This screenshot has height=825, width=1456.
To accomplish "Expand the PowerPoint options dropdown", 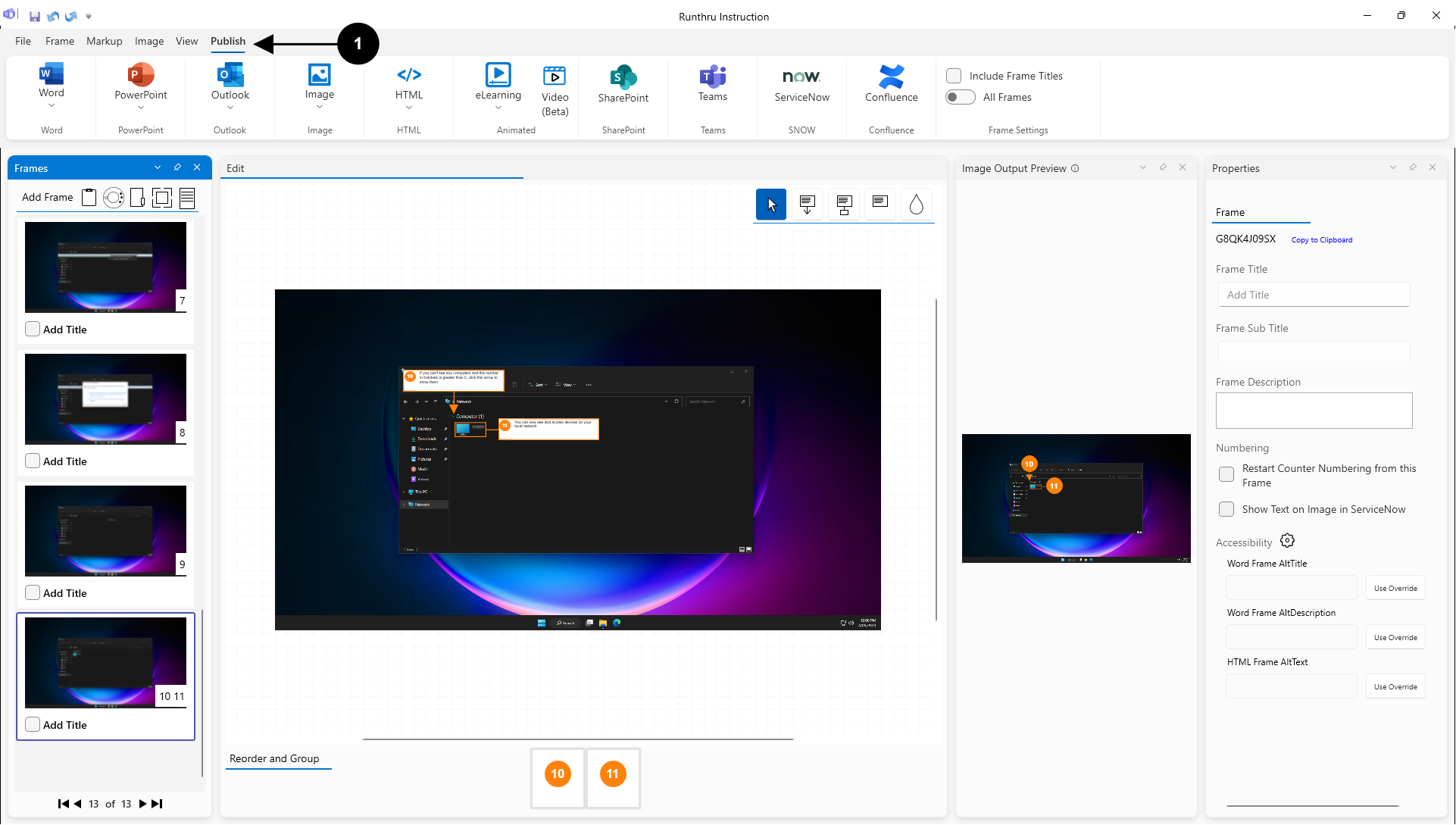I will pos(141,108).
